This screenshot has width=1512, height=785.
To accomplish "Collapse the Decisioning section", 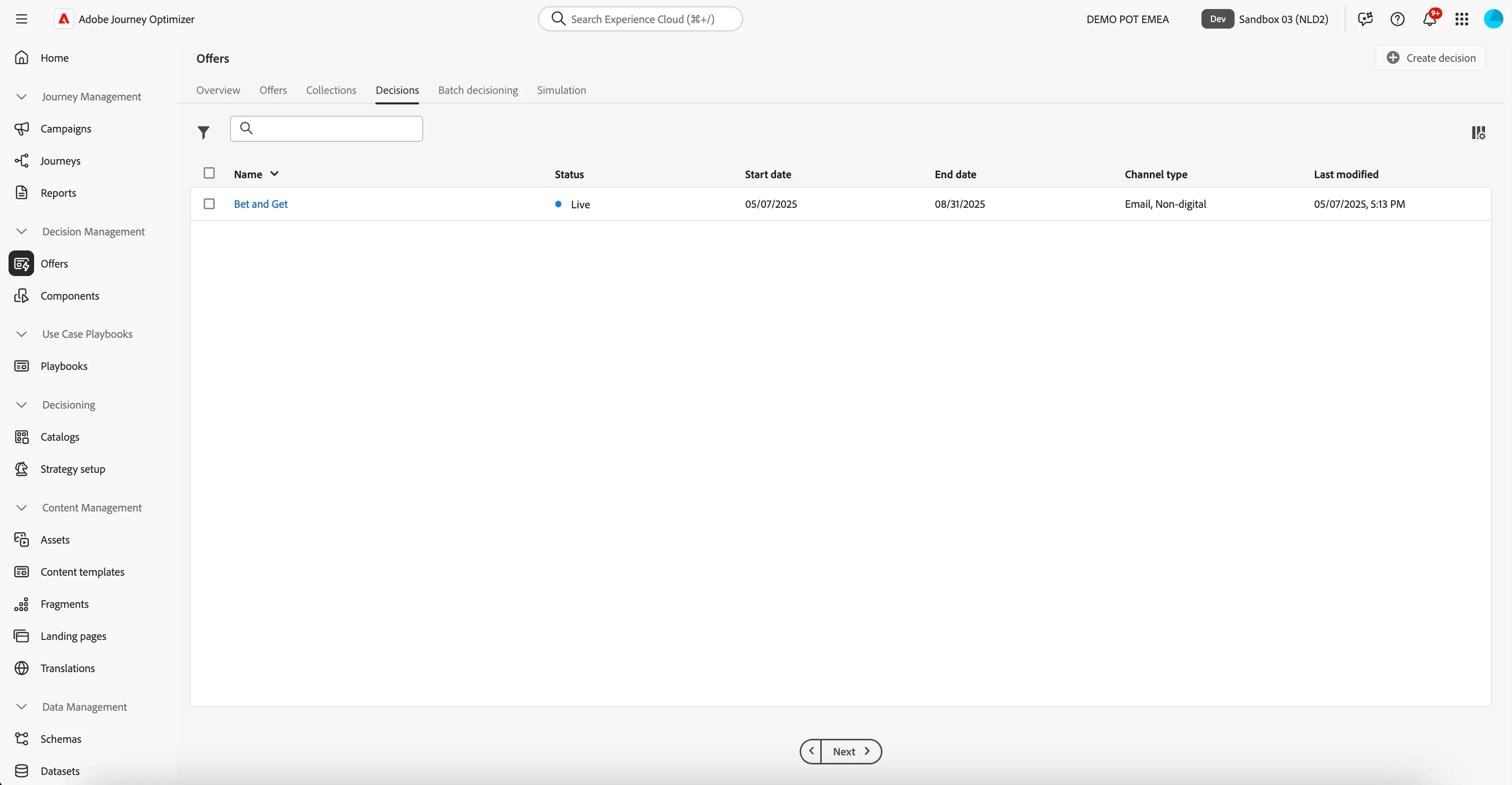I will pos(22,405).
